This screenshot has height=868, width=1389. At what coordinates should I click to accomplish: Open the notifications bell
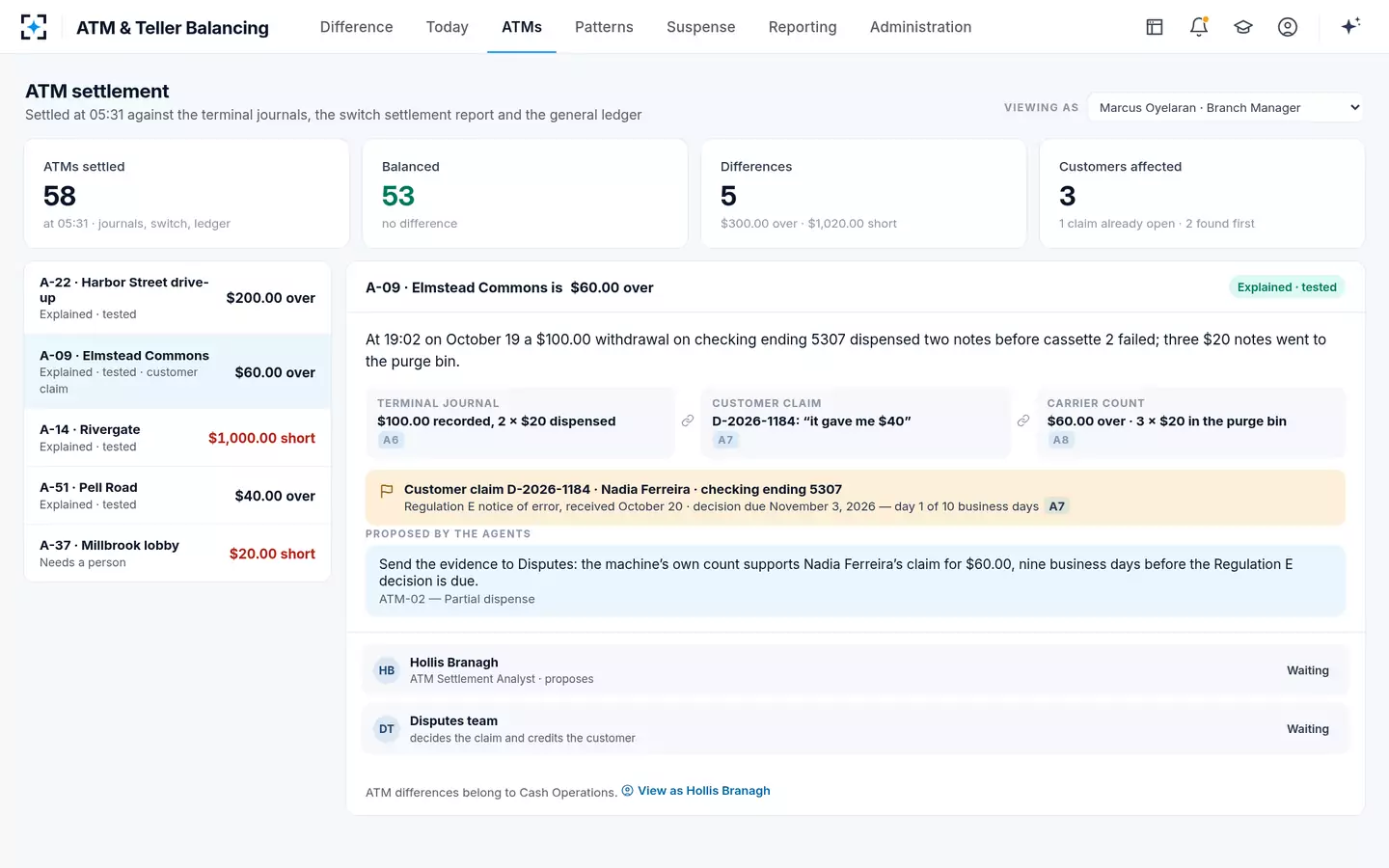click(1199, 27)
